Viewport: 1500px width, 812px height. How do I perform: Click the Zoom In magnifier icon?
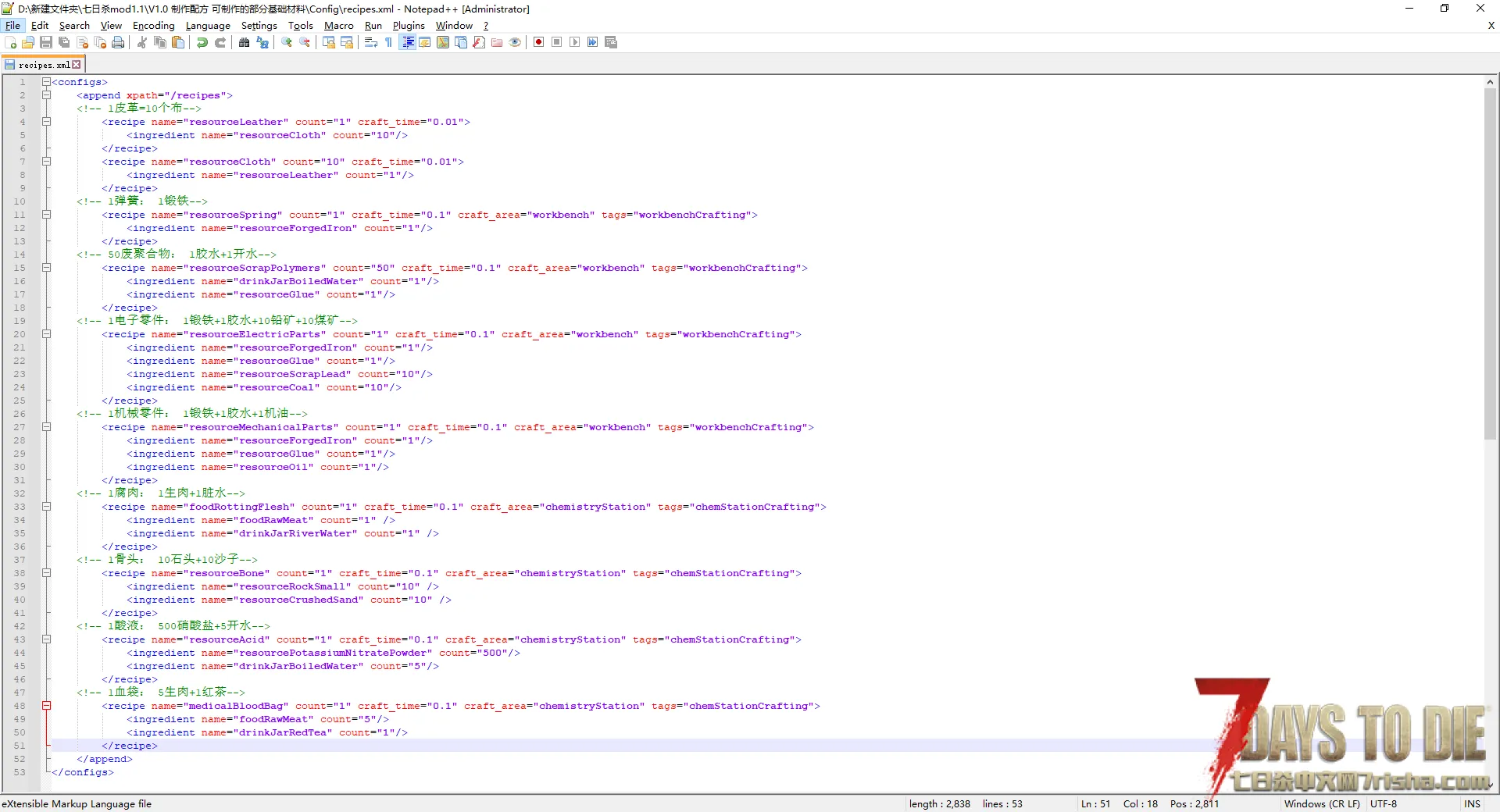click(287, 42)
